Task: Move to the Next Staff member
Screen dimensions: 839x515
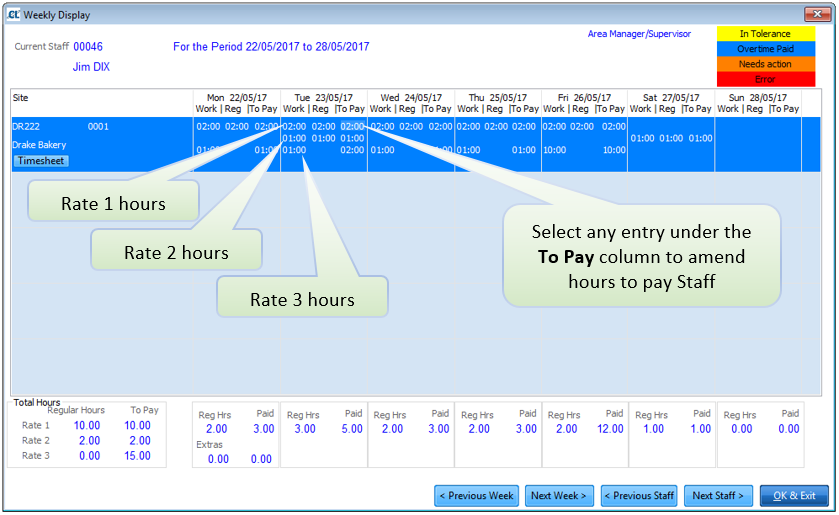Action: coord(717,496)
